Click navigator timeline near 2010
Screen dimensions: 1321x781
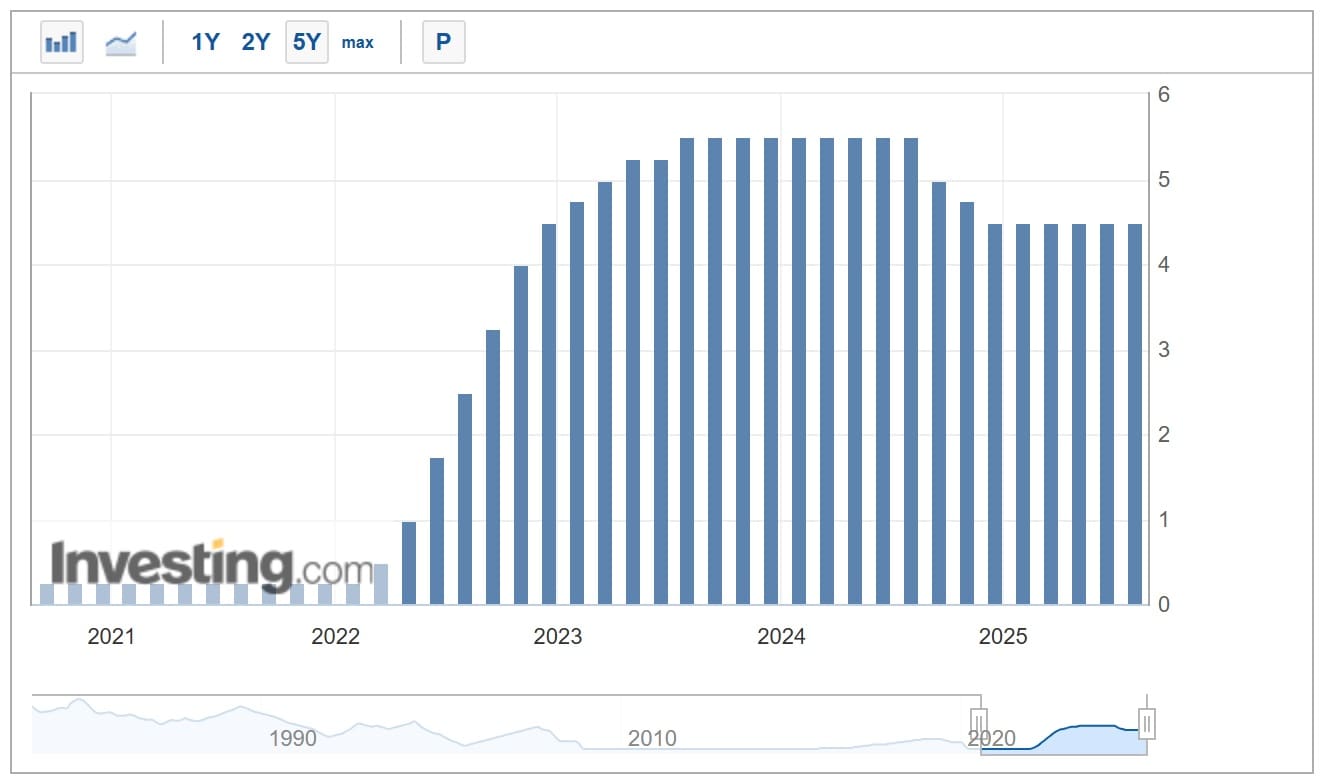coord(651,738)
